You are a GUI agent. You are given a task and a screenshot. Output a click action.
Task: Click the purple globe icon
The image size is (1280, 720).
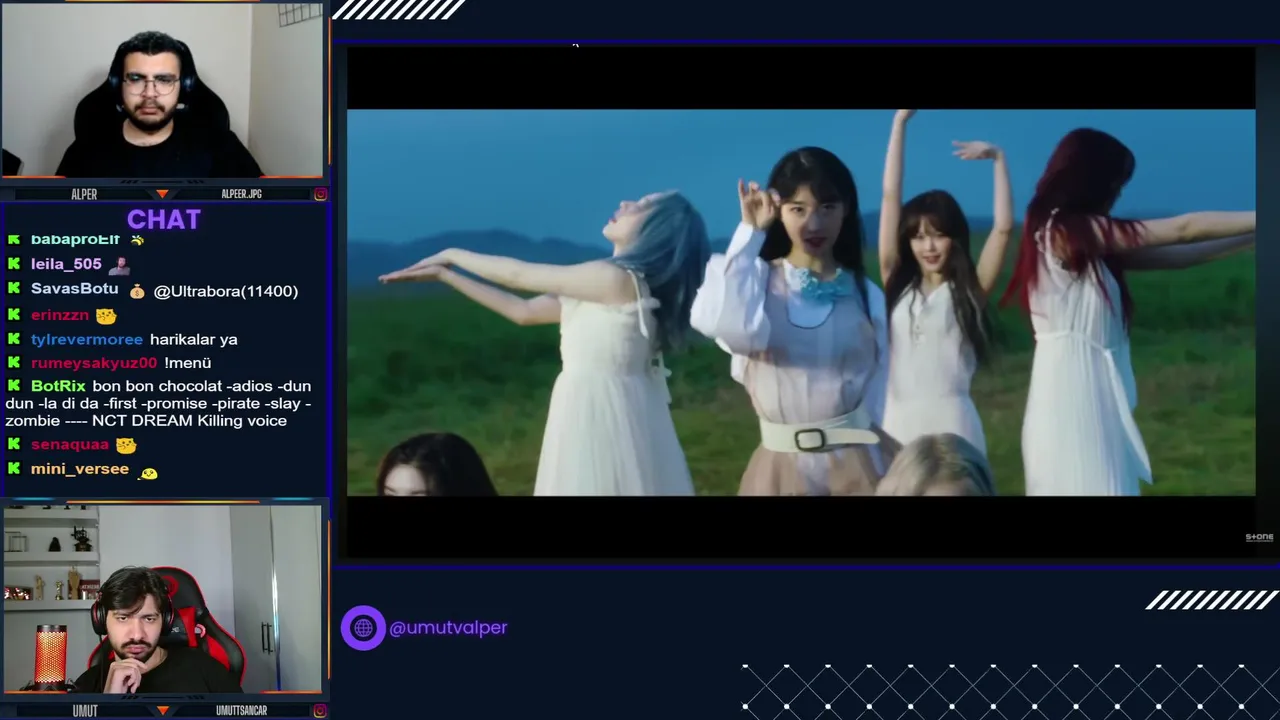[363, 628]
